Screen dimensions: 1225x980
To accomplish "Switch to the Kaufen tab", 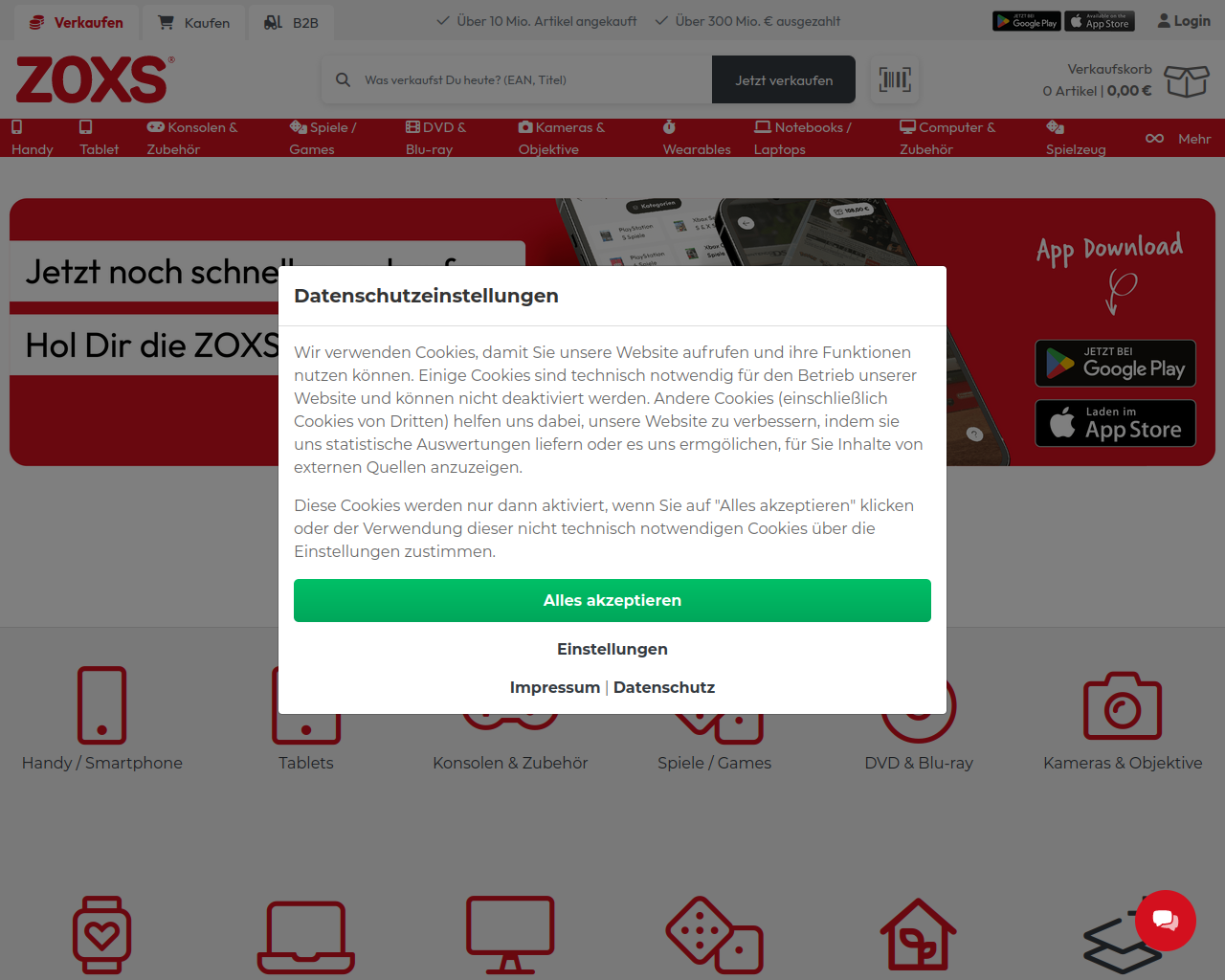I will coord(194,23).
